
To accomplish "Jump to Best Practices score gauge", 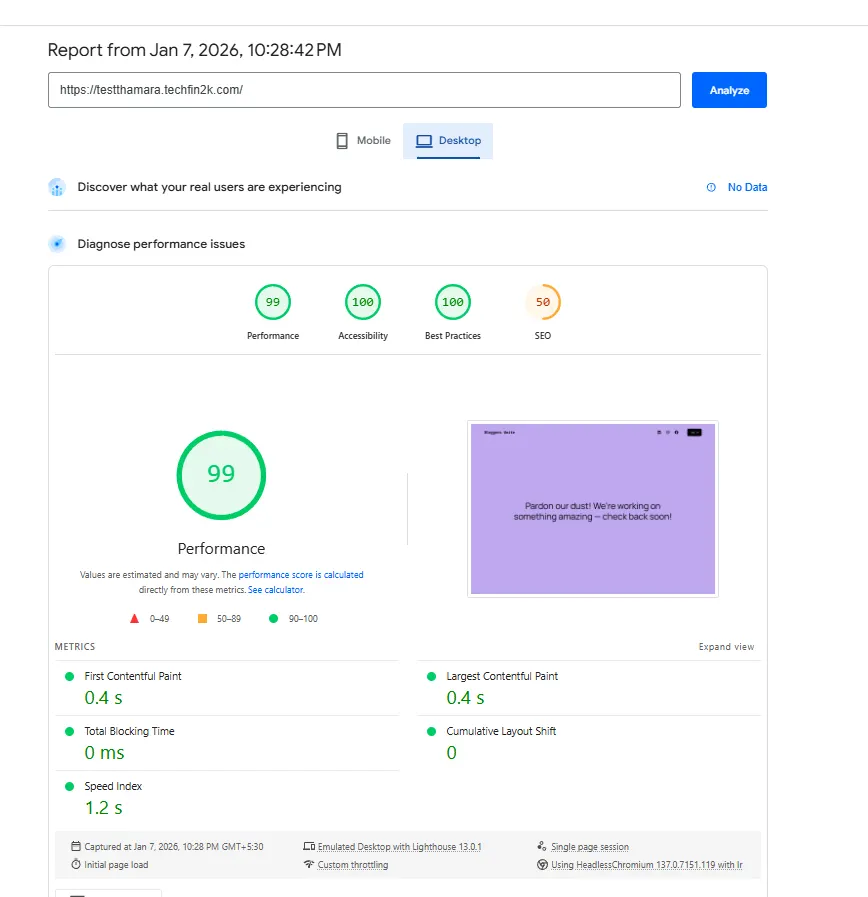I will click(453, 302).
